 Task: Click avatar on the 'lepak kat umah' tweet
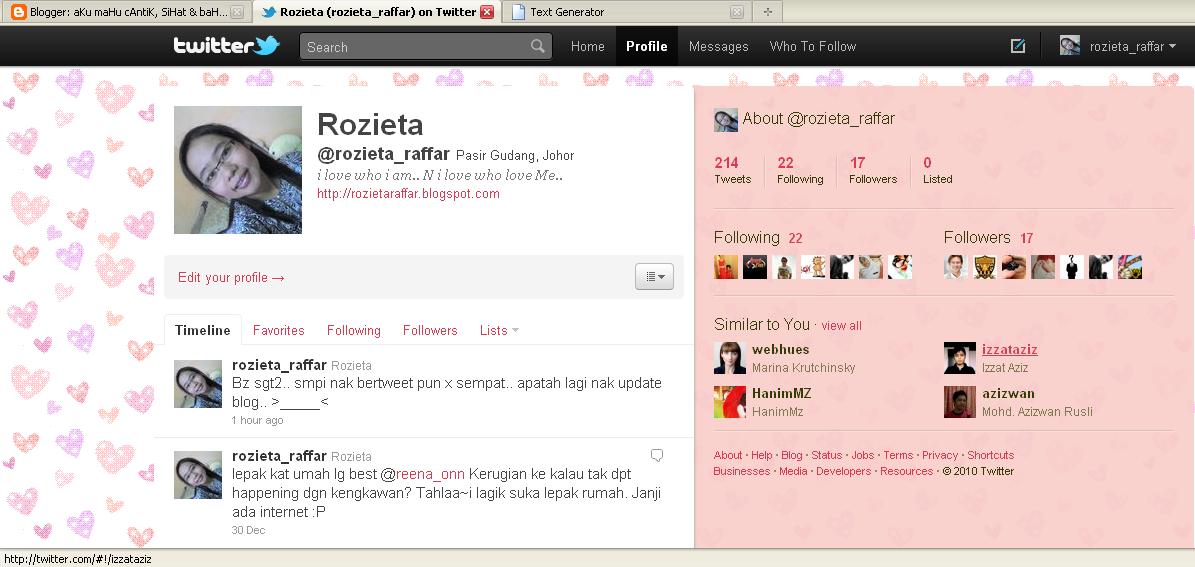coord(197,474)
